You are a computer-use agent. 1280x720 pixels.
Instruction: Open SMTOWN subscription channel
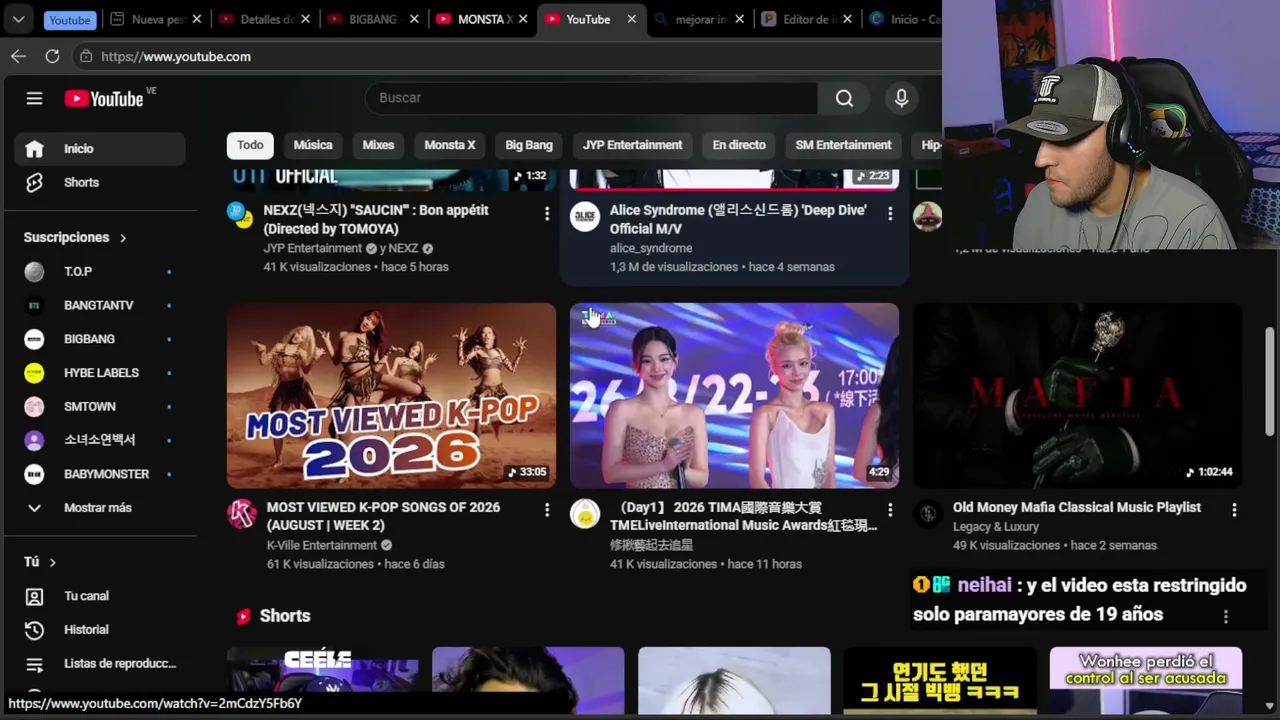100,407
